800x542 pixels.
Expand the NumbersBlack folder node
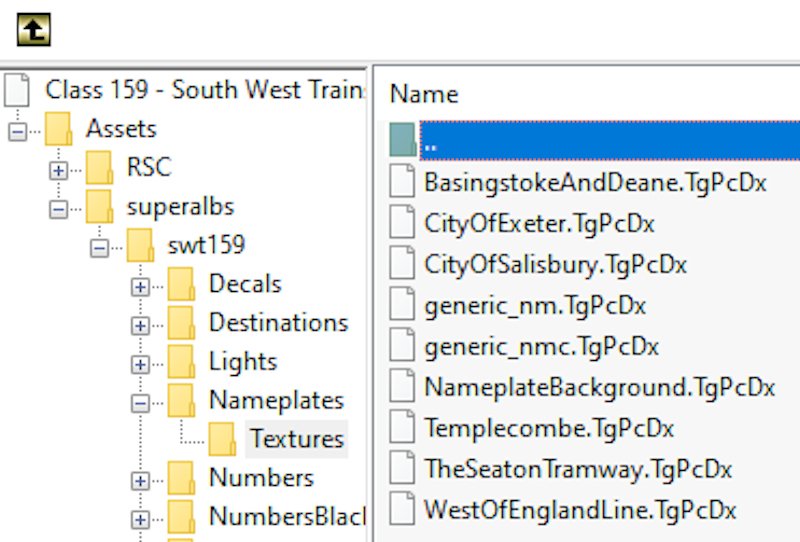tap(140, 520)
